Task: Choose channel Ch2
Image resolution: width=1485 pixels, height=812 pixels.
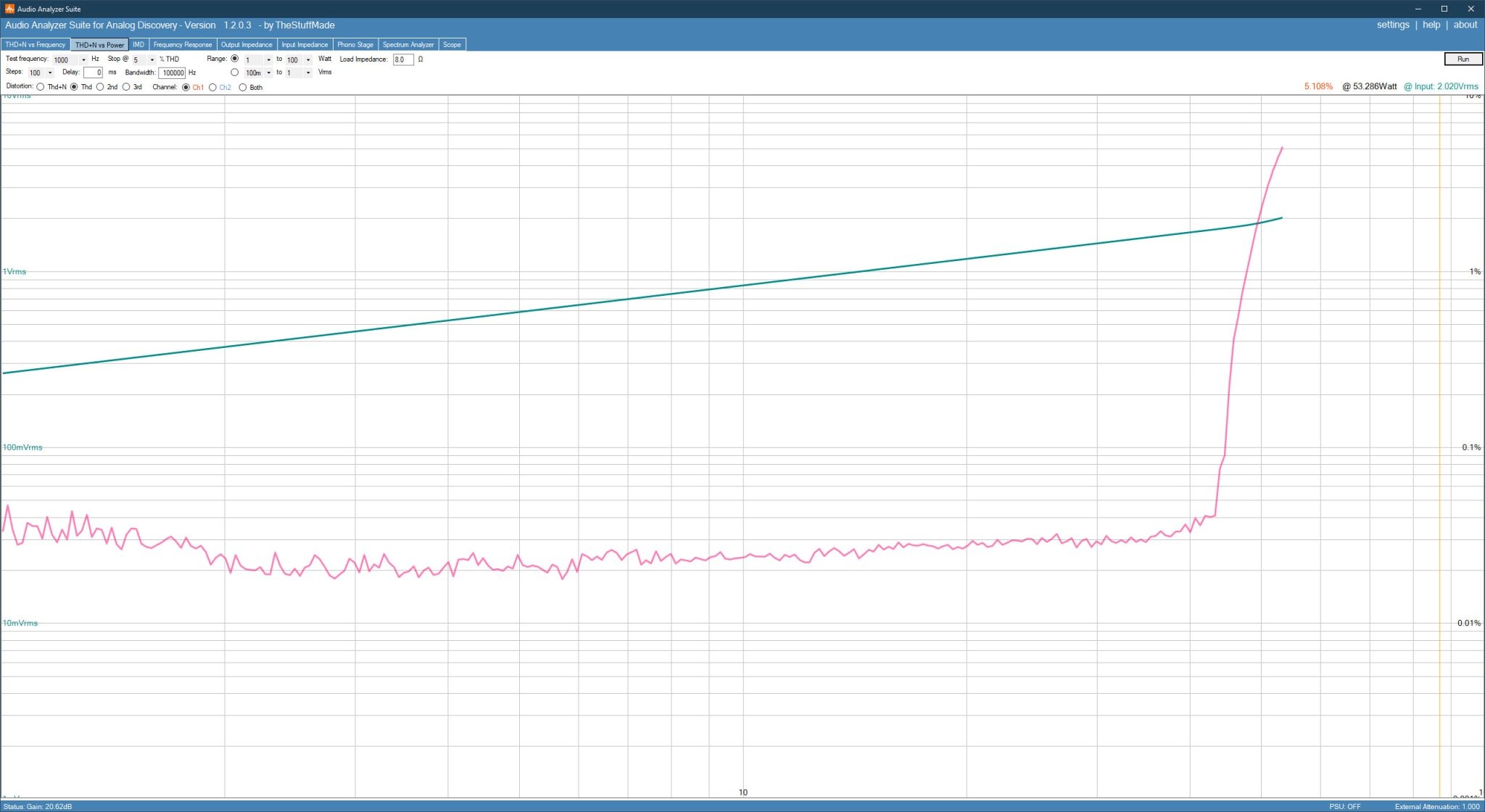Action: pyautogui.click(x=212, y=87)
